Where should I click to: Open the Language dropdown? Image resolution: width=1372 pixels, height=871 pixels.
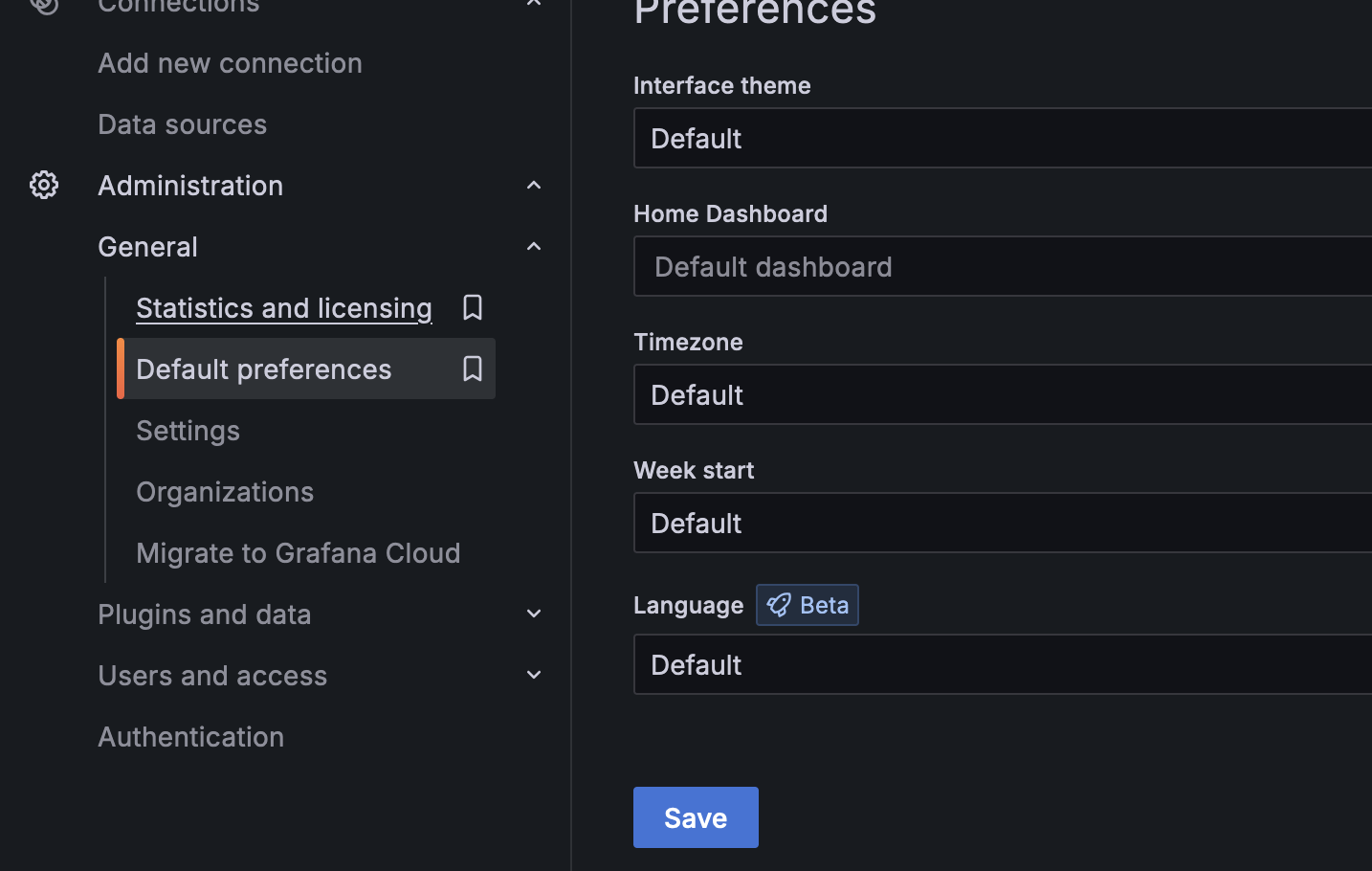(1001, 664)
